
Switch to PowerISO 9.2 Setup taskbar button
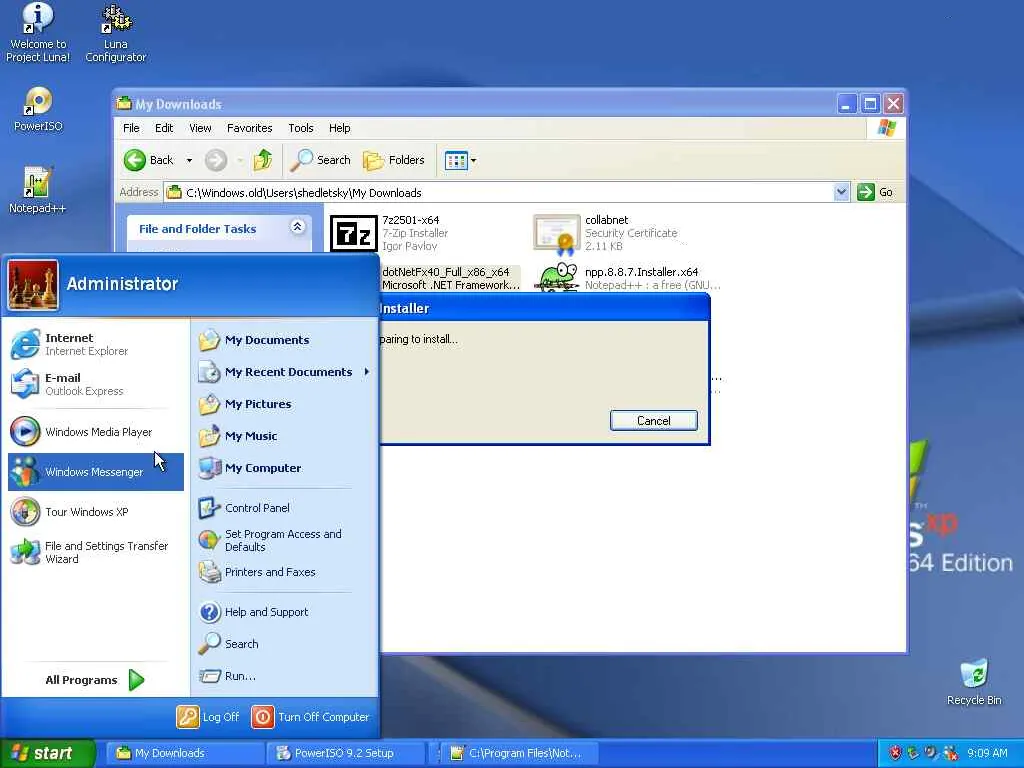(x=346, y=753)
